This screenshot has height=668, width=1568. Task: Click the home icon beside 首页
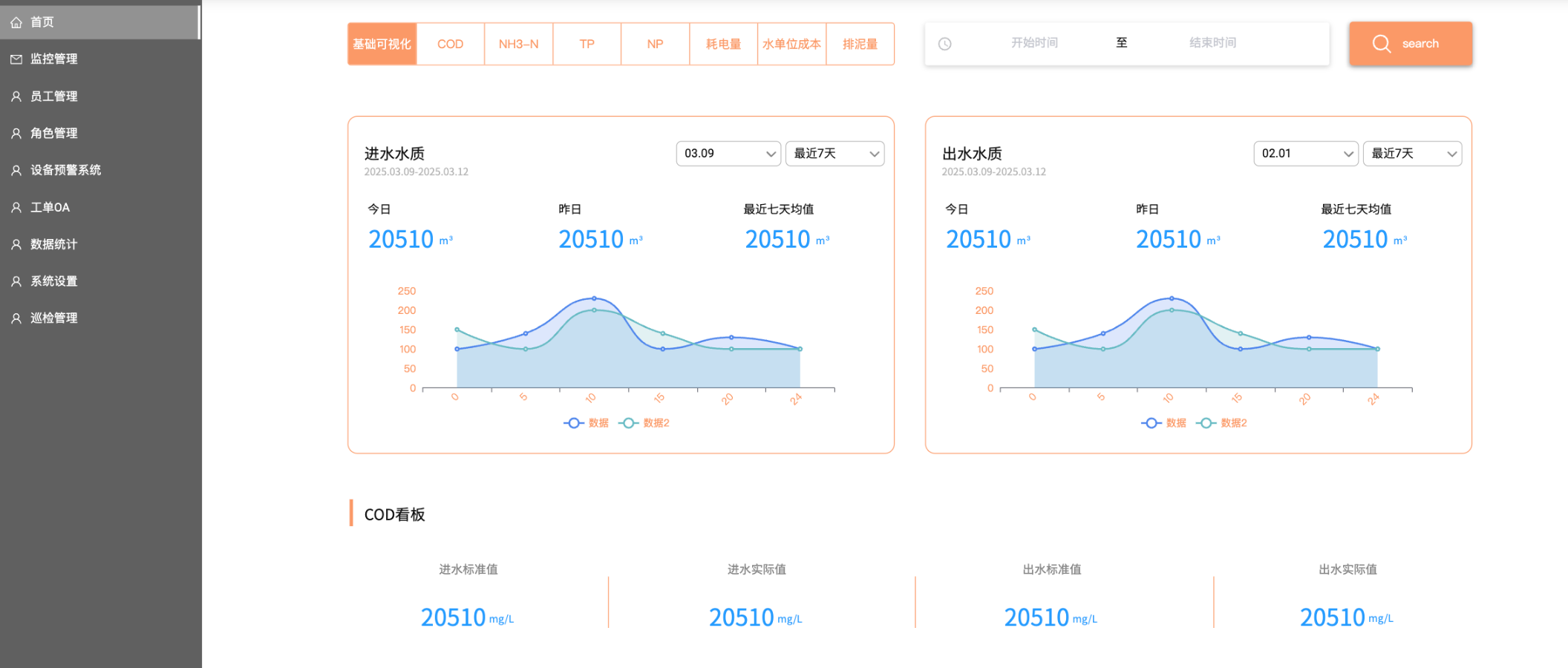click(x=16, y=22)
